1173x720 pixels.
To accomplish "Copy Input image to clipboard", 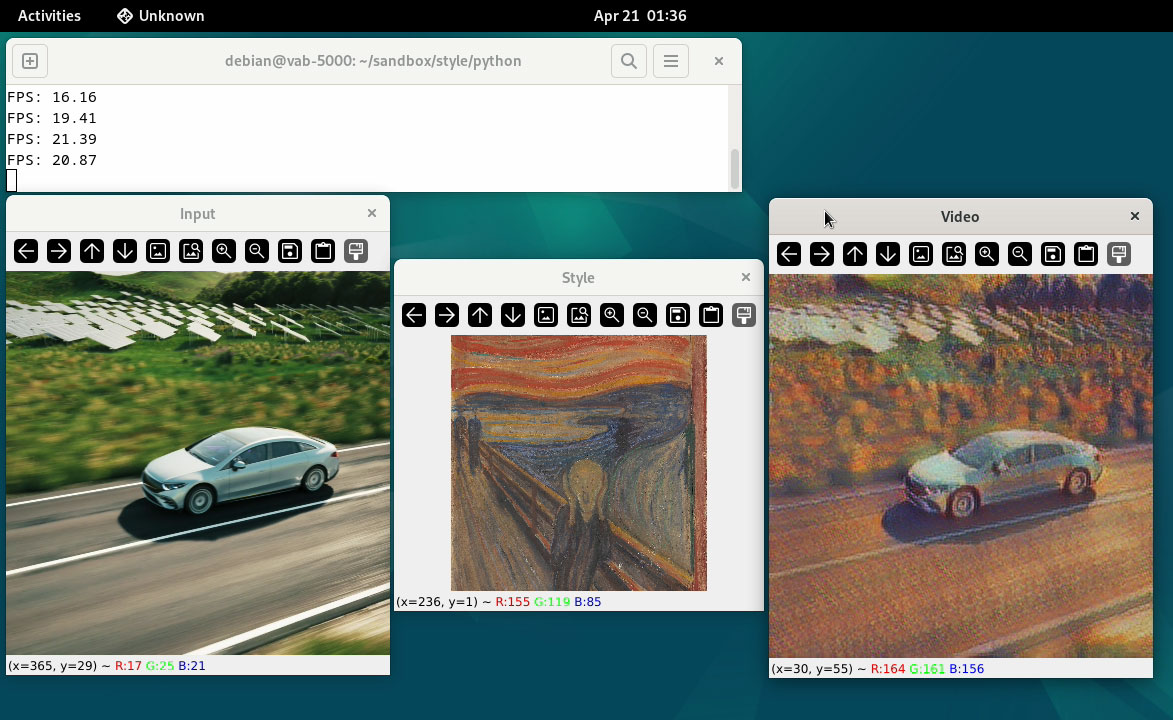I will (x=322, y=251).
